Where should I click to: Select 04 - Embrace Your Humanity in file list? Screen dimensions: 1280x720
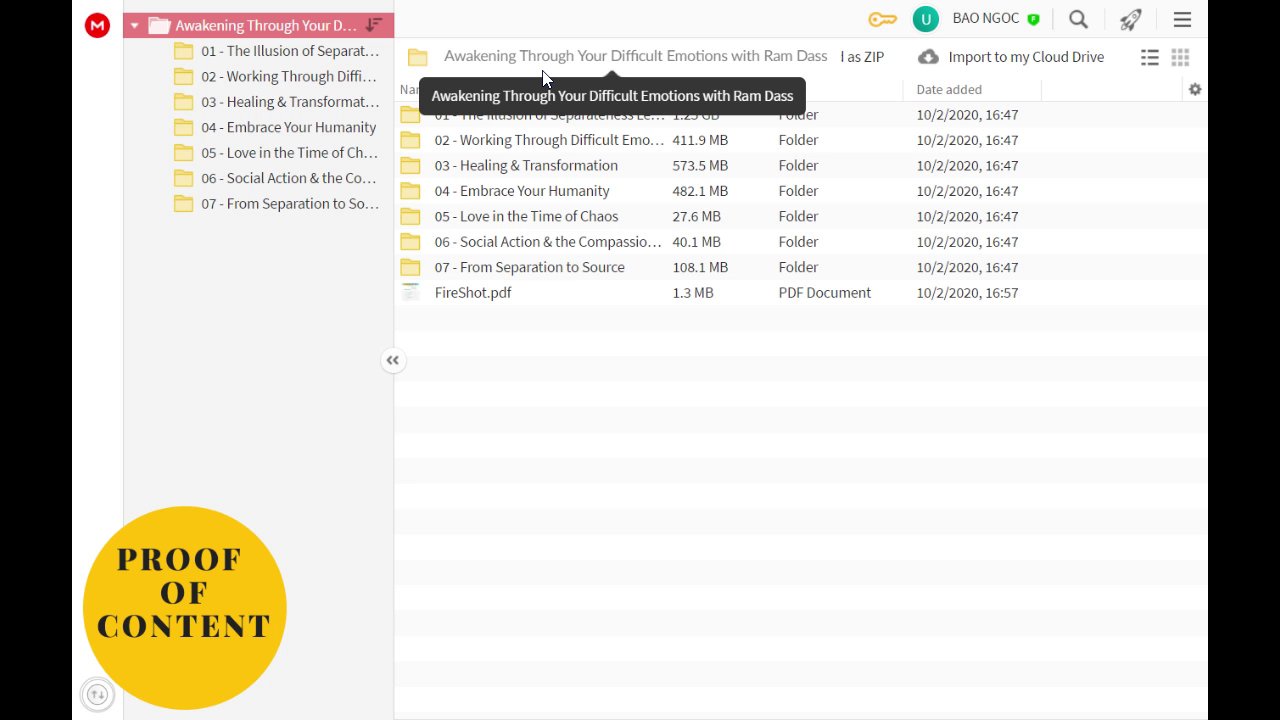[x=522, y=191]
